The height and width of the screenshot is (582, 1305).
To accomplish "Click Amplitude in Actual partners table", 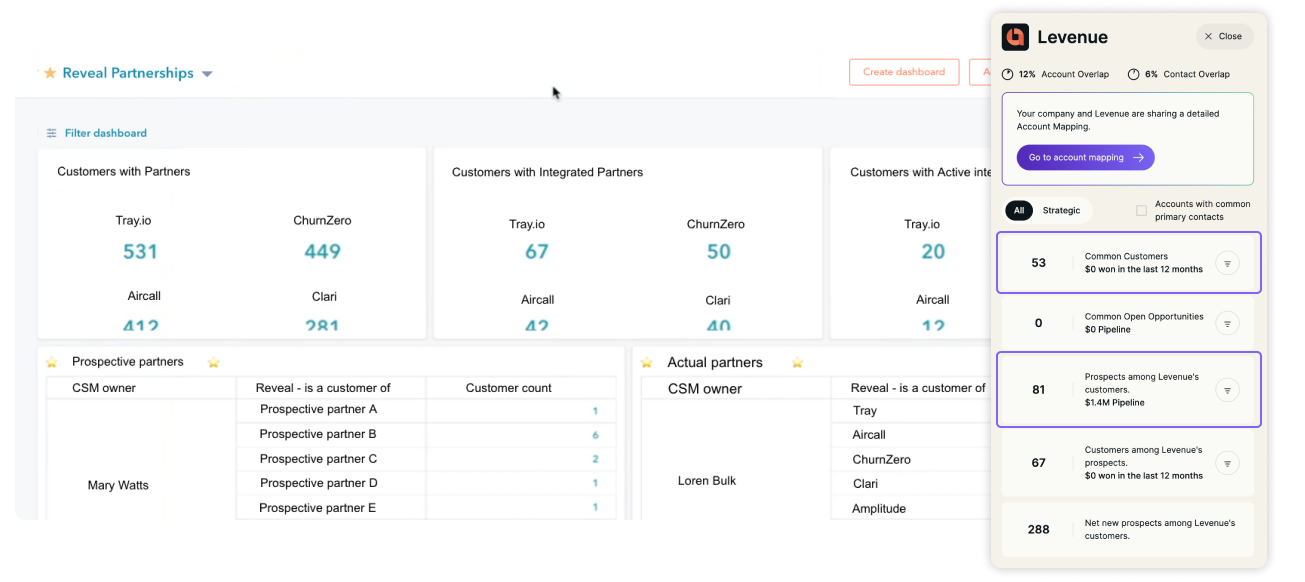I will [x=879, y=509].
